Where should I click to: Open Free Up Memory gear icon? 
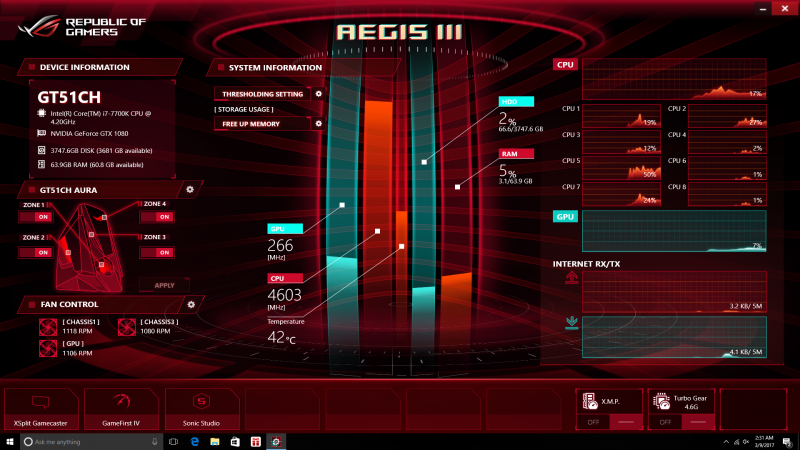click(x=318, y=123)
